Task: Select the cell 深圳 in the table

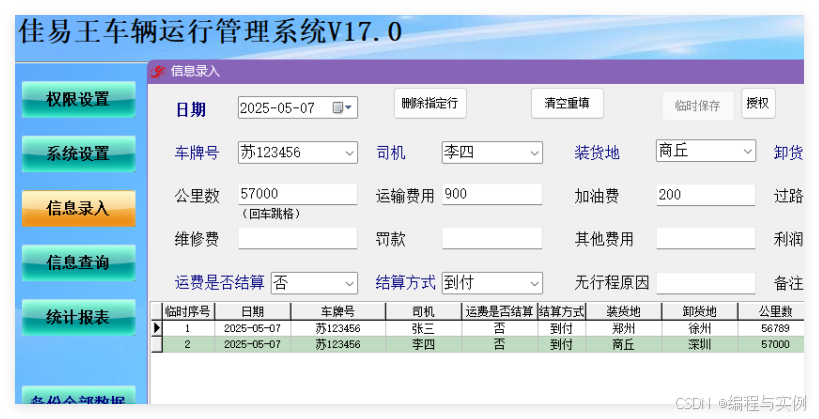Action: click(699, 344)
